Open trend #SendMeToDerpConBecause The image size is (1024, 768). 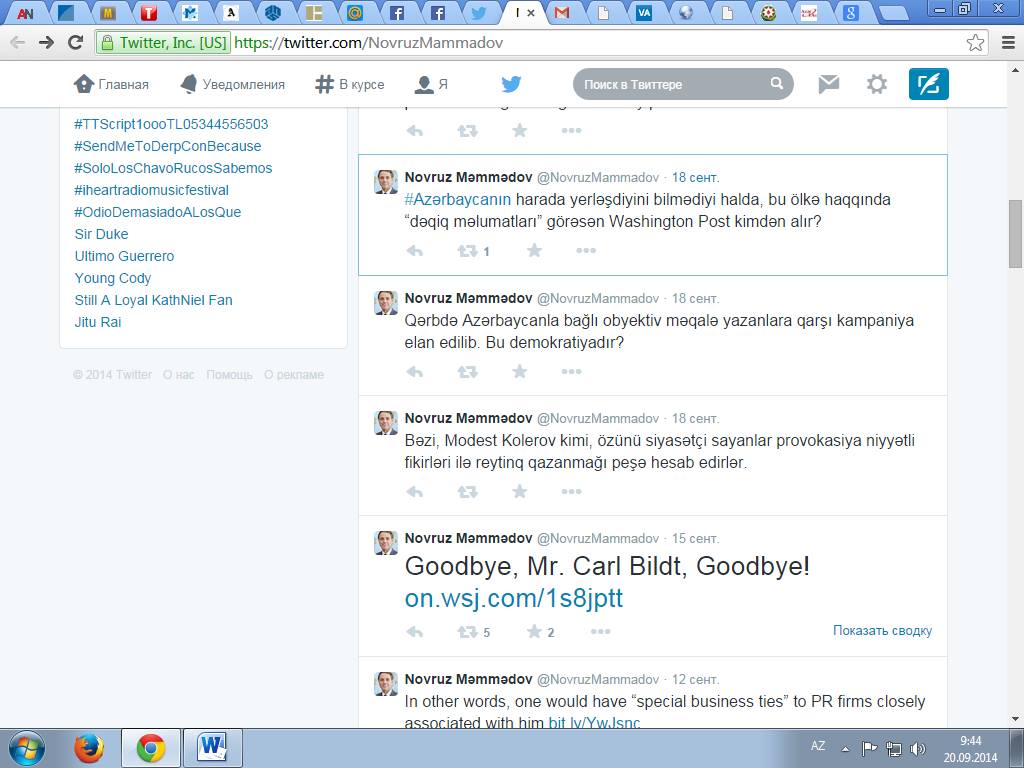pyautogui.click(x=168, y=146)
